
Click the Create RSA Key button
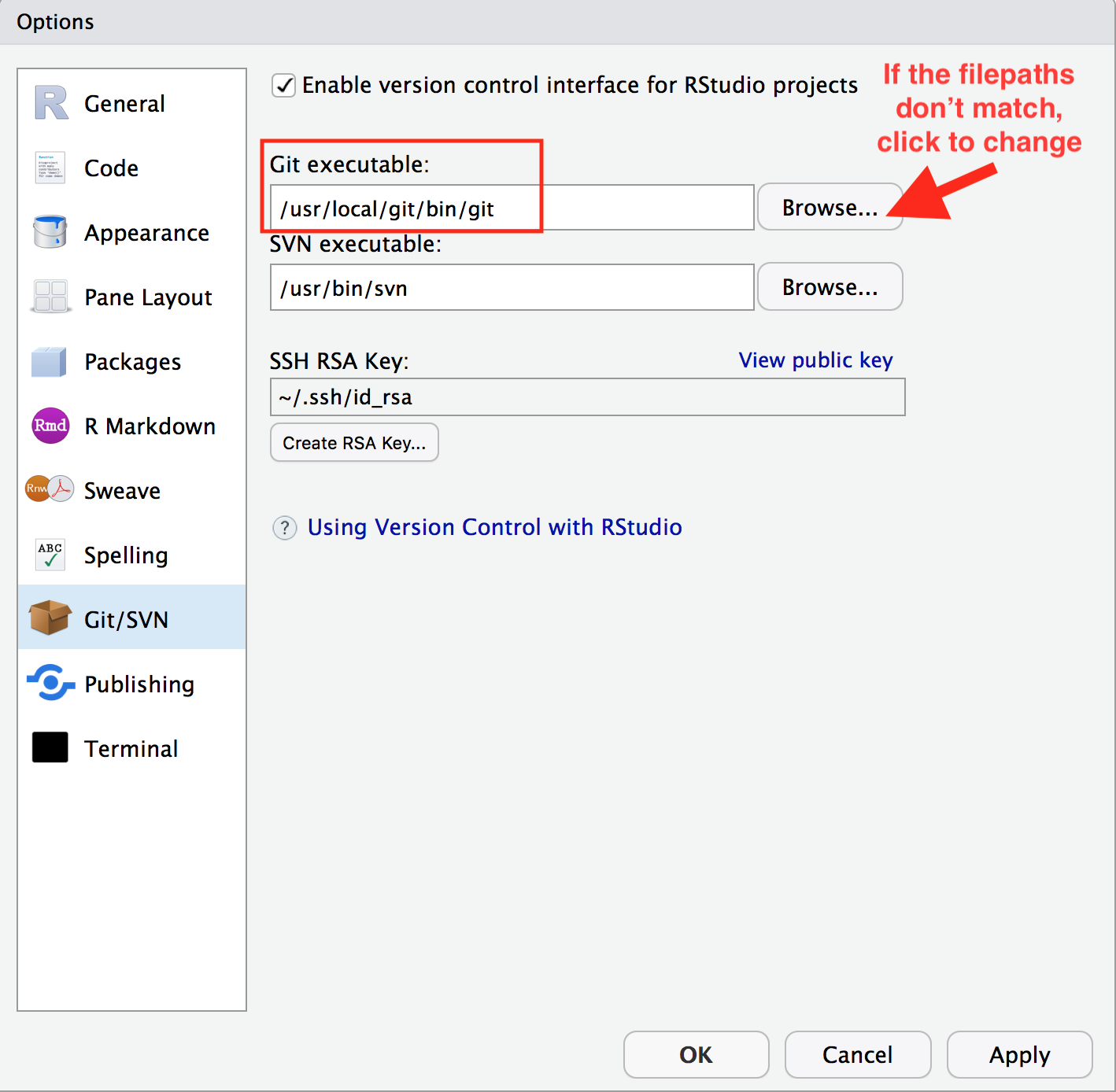(x=354, y=443)
